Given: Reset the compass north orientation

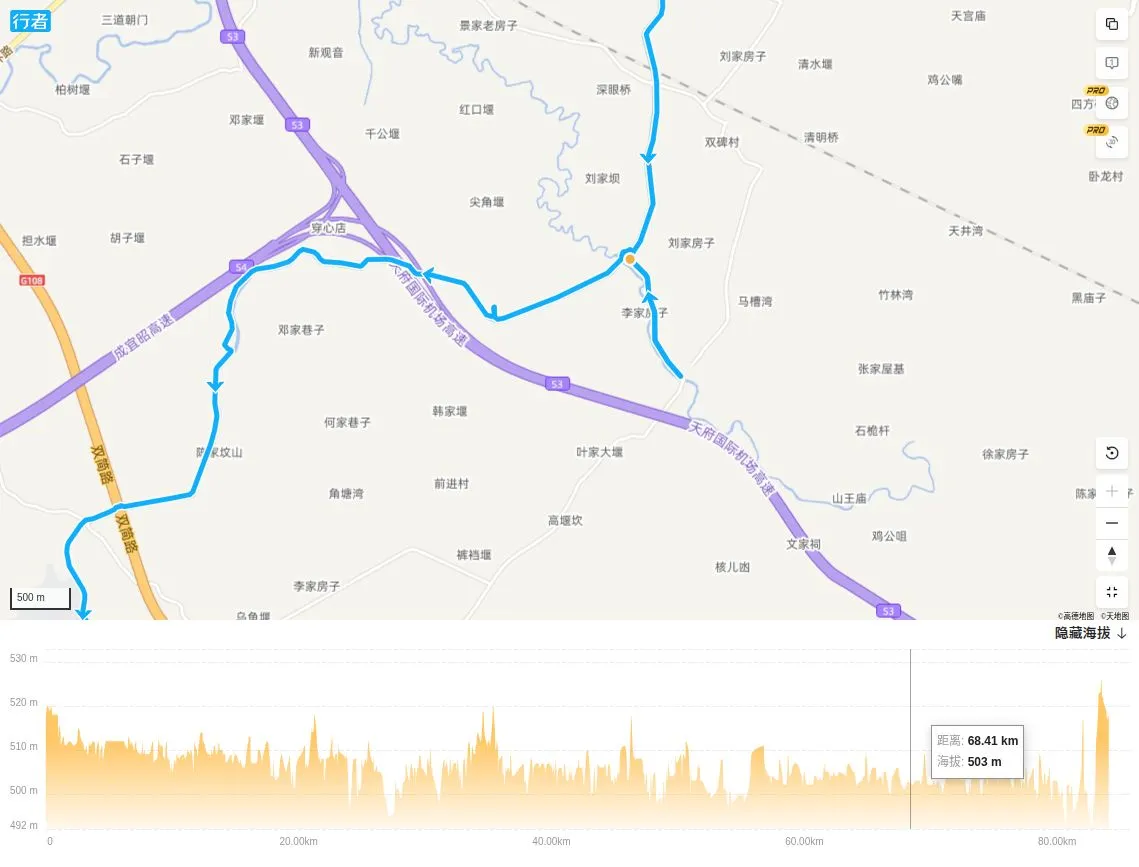Looking at the screenshot, I should click(1111, 555).
